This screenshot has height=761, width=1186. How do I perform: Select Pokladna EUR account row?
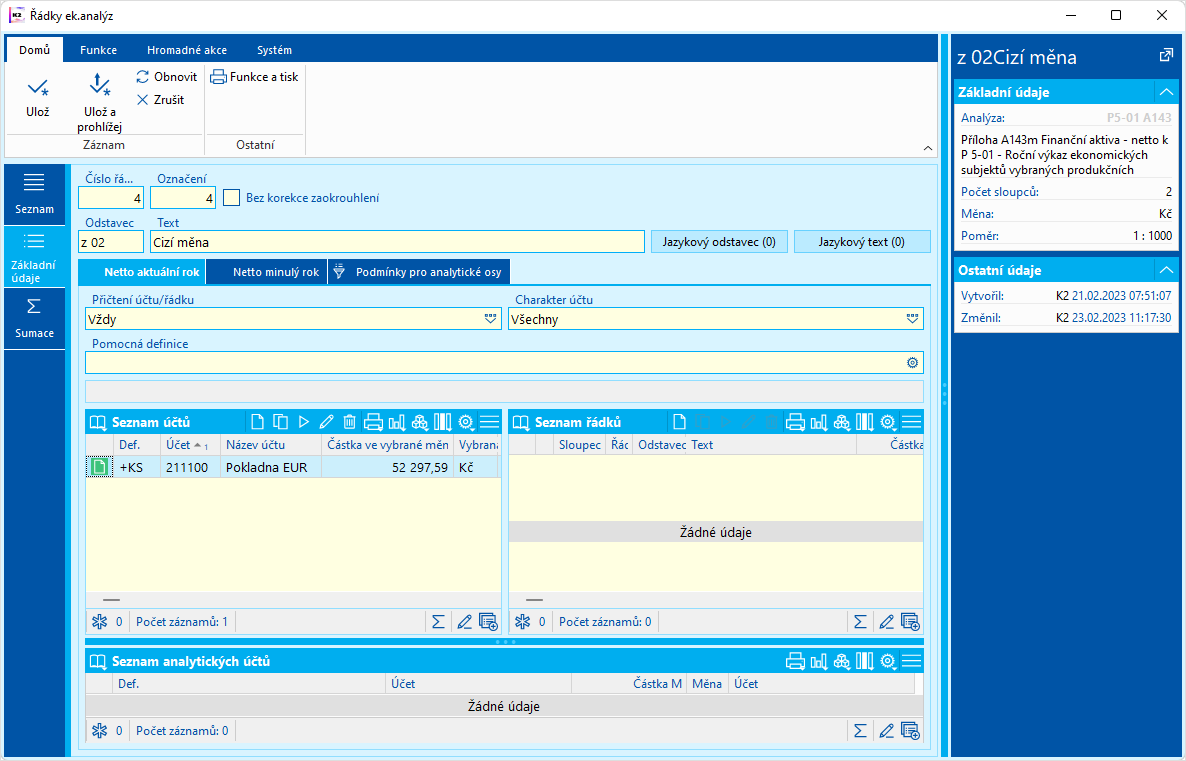pyautogui.click(x=293, y=467)
